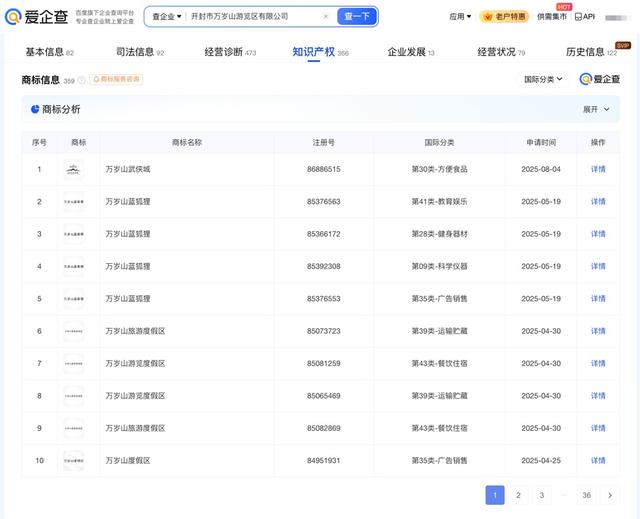This screenshot has width=640, height=519.
Task: Open 详情 for registration 85082869
Action: [x=598, y=428]
